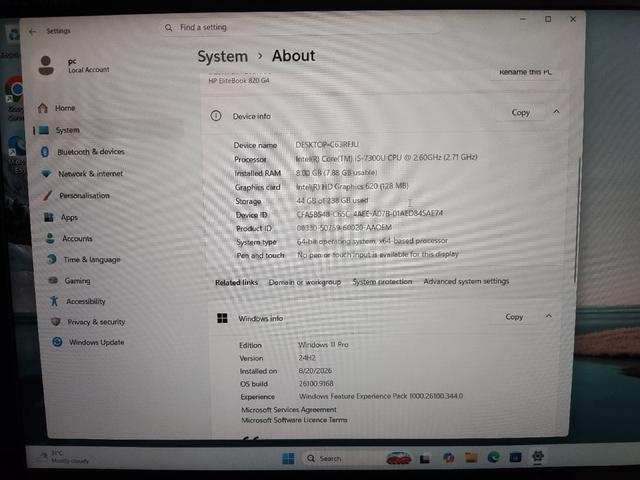
Task: Click the Storage value 44 GB of 238 GB used
Action: [x=332, y=200]
